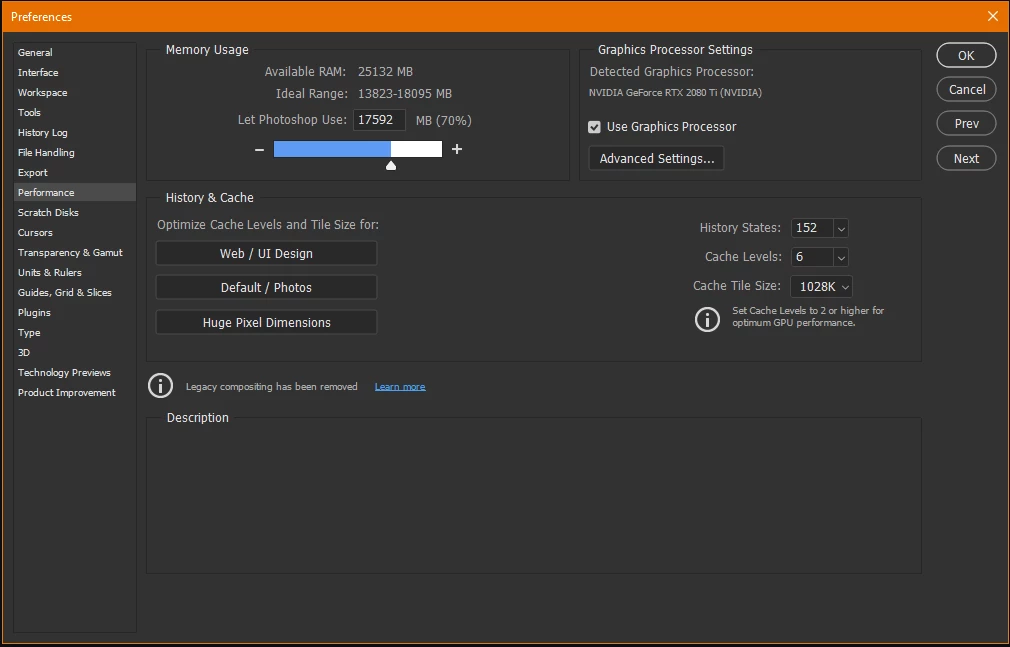Switch to Workspace preferences
Viewport: 1010px width, 647px height.
pyautogui.click(x=75, y=92)
